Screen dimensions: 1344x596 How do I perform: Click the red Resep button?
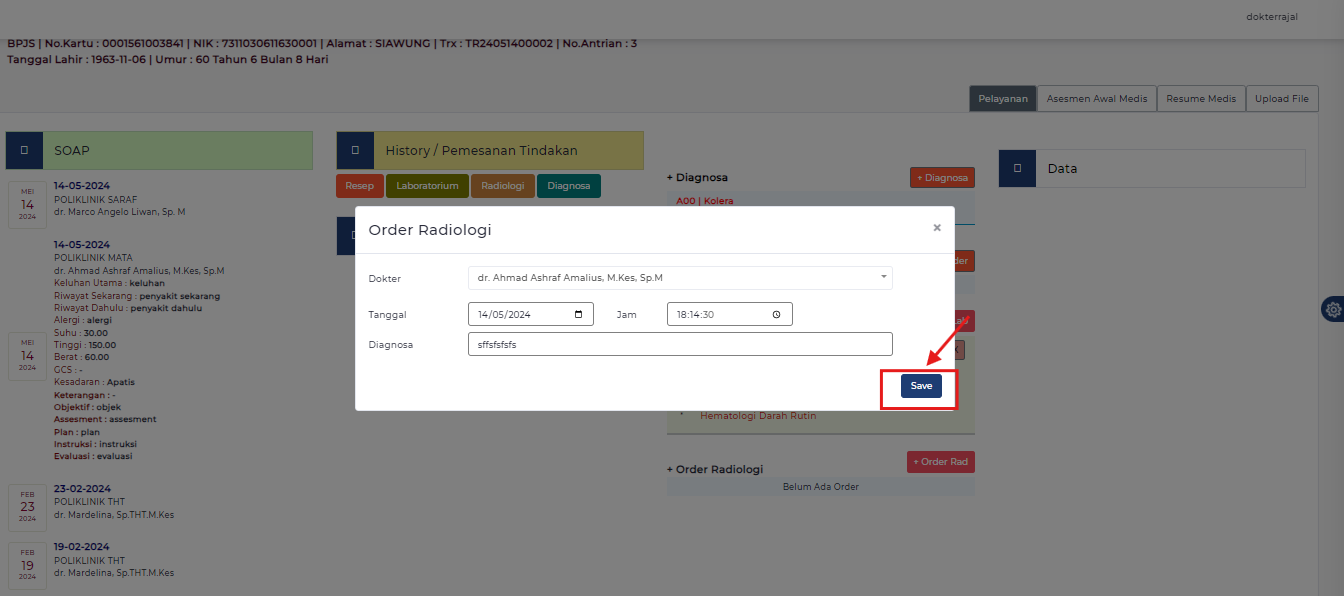tap(359, 186)
